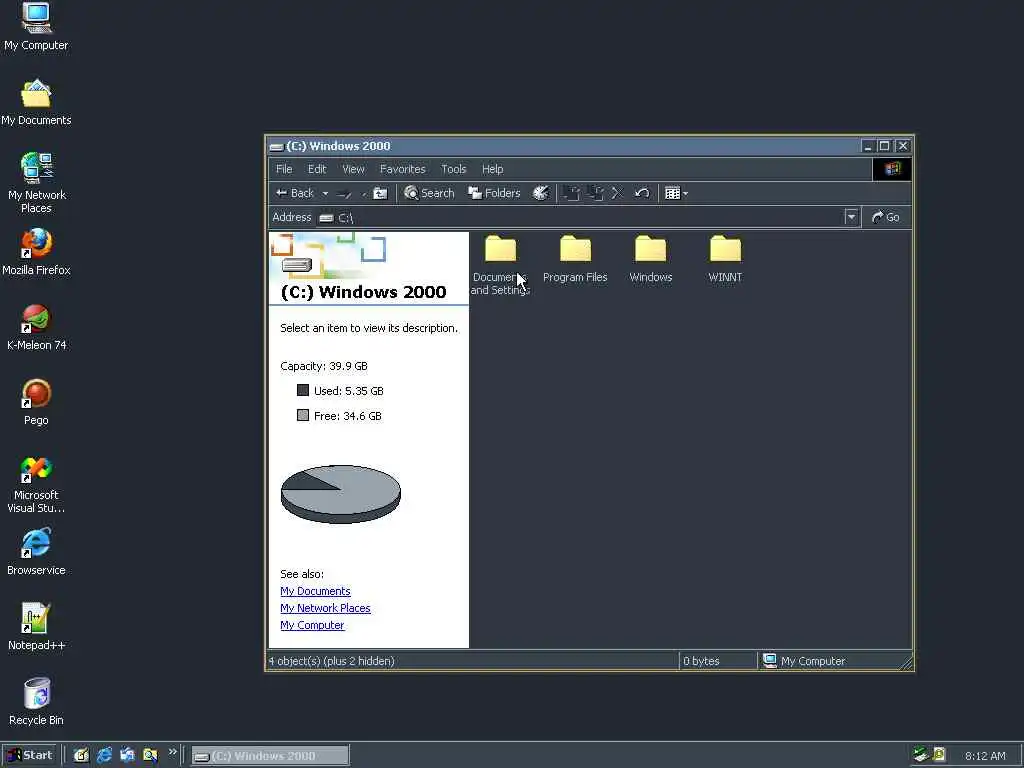Open the Tools menu
Viewport: 1024px width, 768px height.
pos(453,169)
